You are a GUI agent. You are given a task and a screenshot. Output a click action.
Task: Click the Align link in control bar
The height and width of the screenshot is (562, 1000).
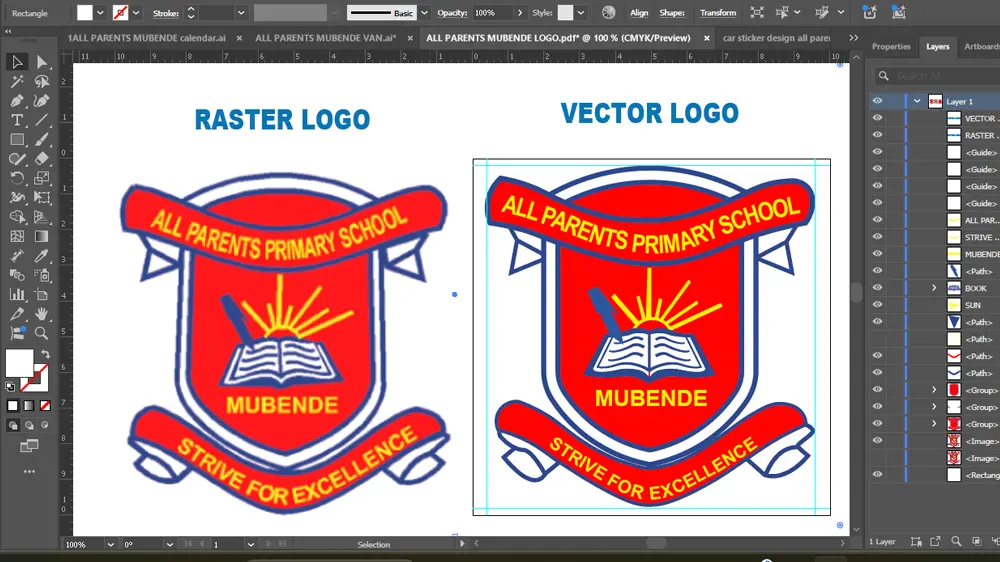coord(638,13)
